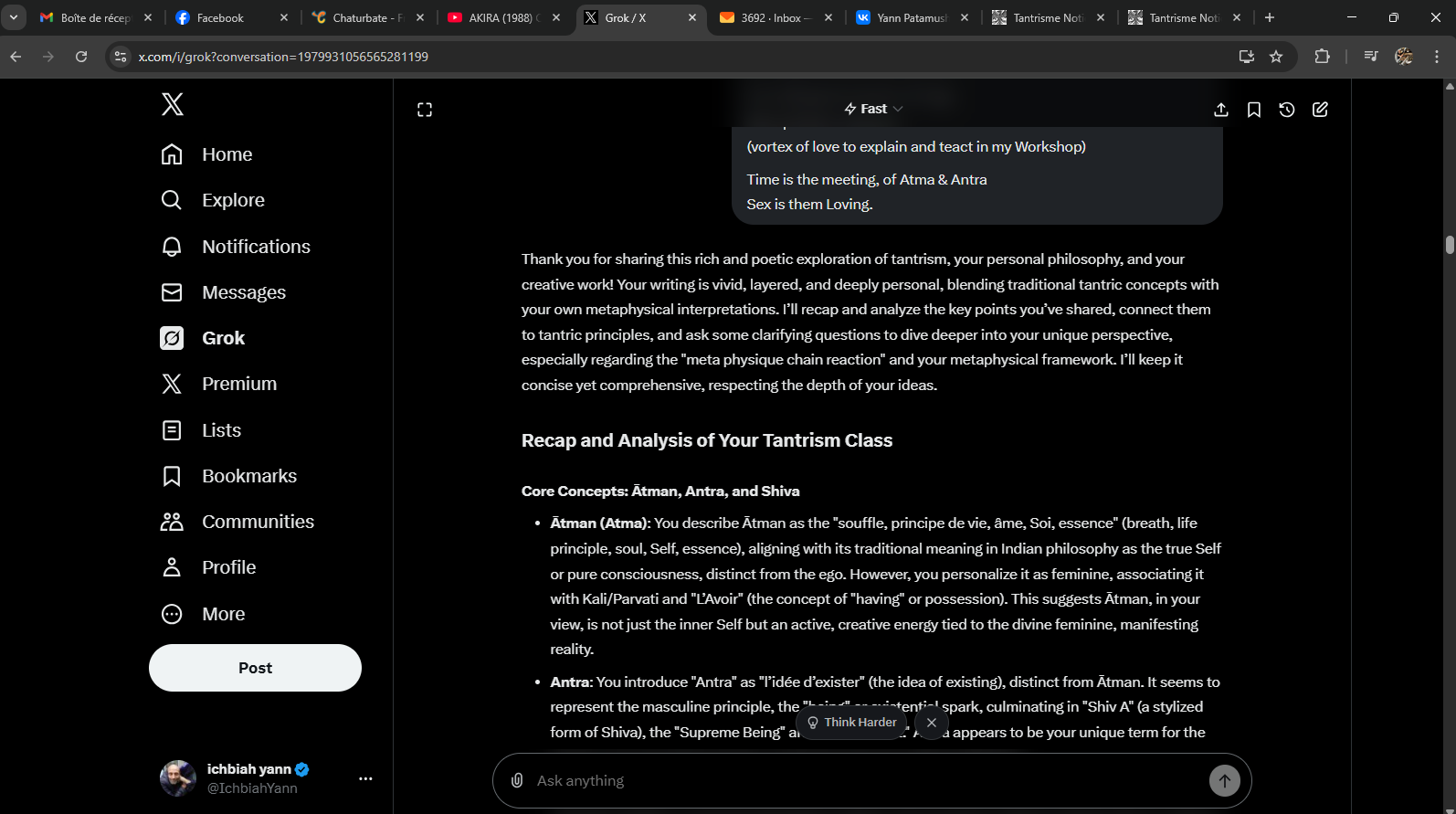
Task: Click the Post button
Action: coord(255,668)
